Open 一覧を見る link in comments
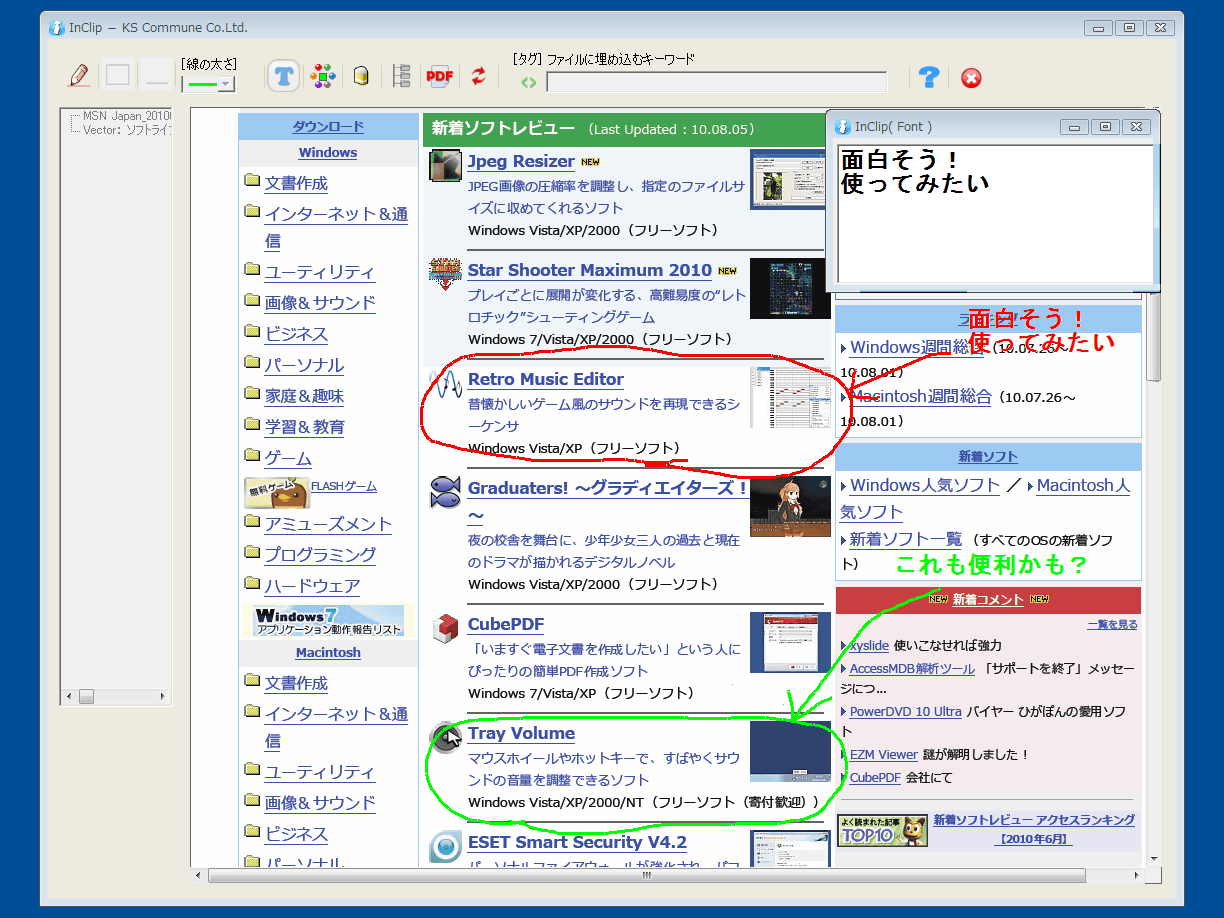The height and width of the screenshot is (918, 1224). (1112, 625)
